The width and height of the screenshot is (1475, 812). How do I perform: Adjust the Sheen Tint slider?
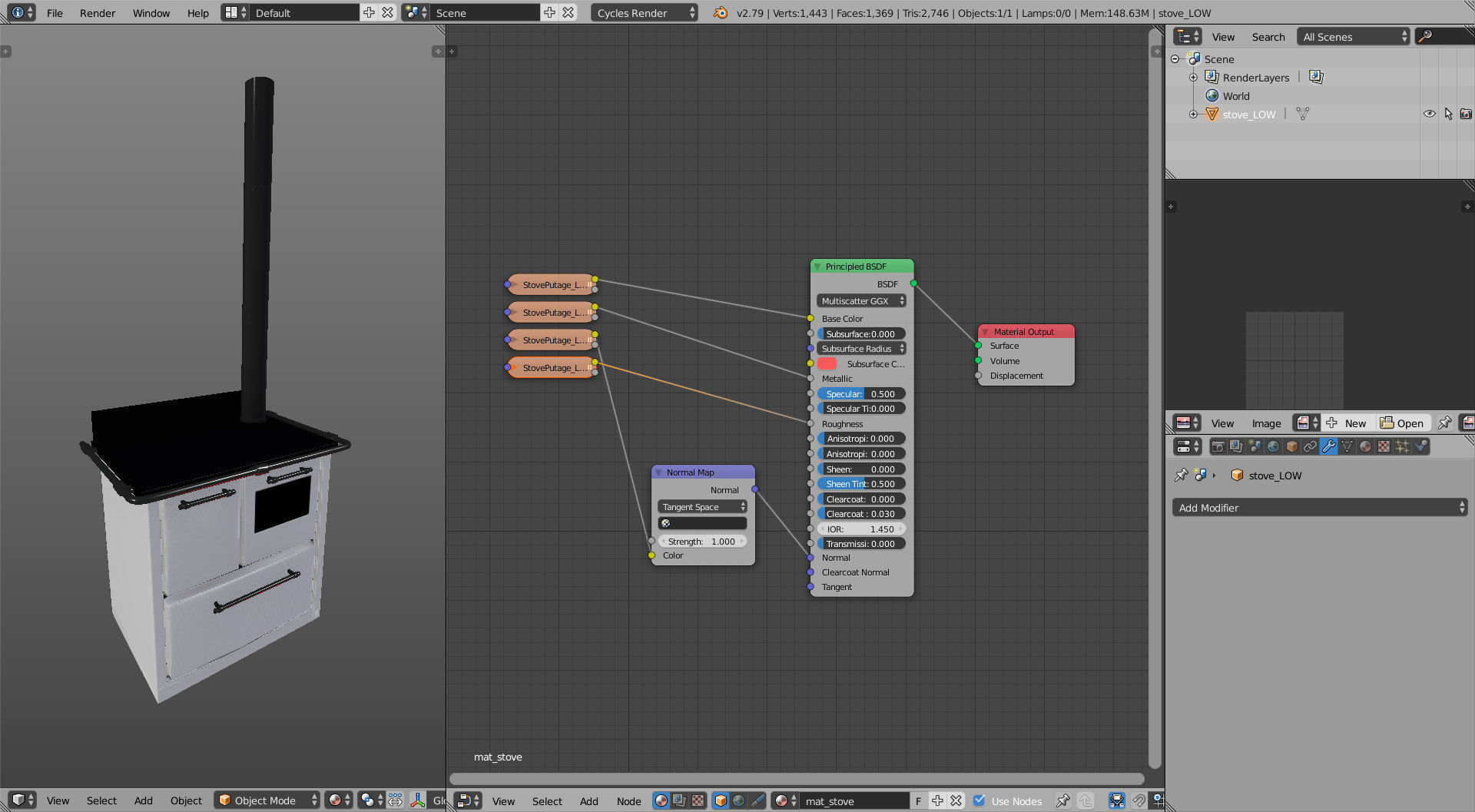[x=861, y=484]
